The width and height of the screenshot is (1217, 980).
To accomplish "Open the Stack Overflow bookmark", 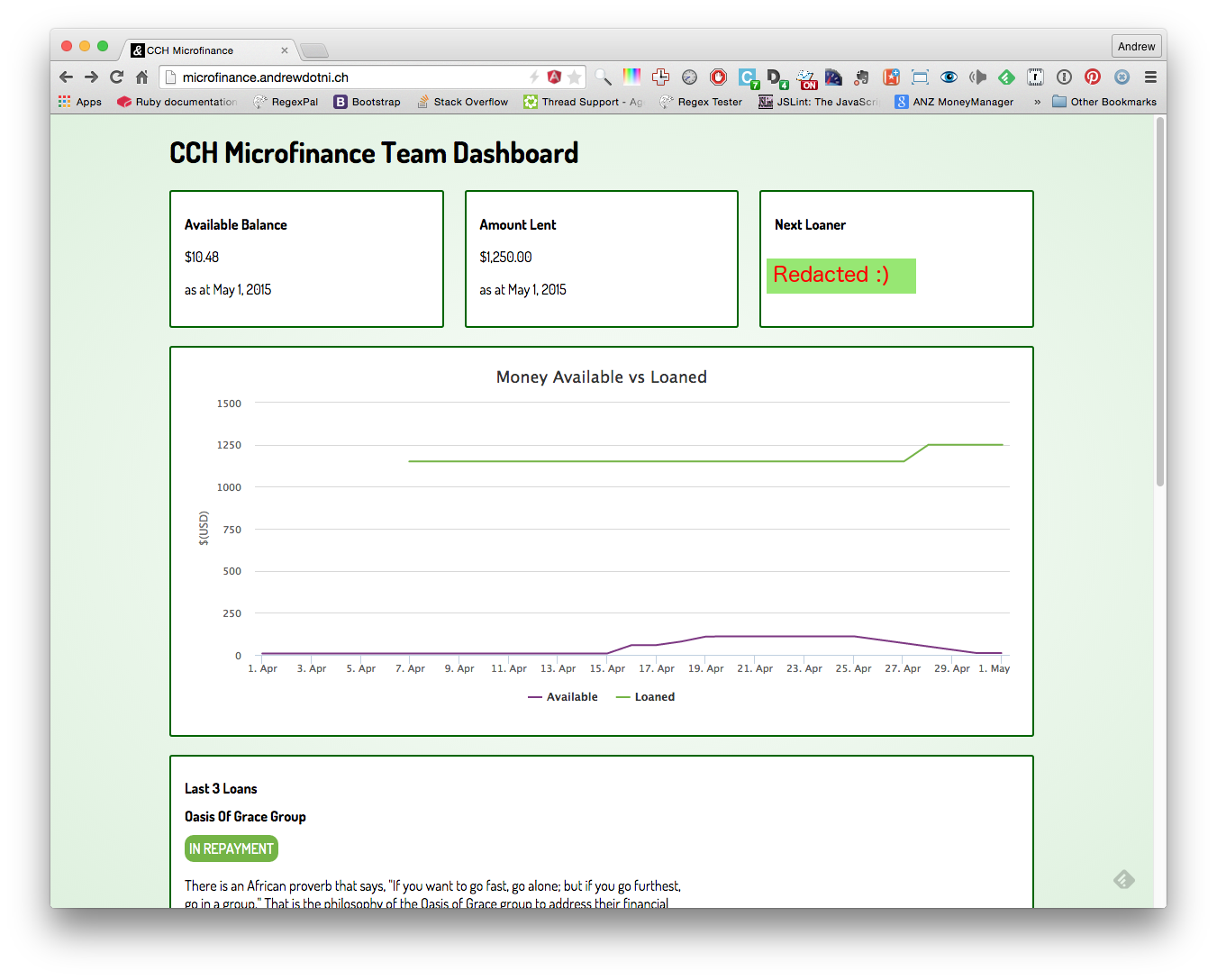I will pos(462,102).
